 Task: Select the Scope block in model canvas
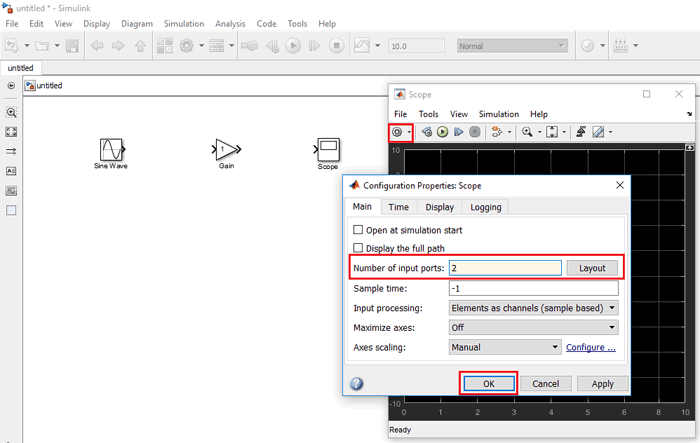point(328,150)
